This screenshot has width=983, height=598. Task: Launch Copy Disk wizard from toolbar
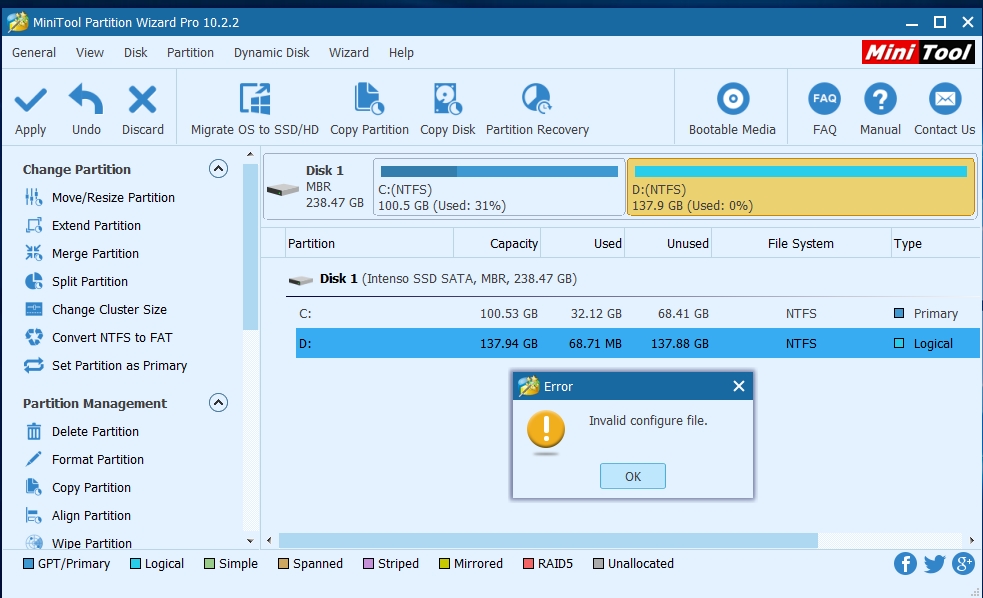pos(448,109)
